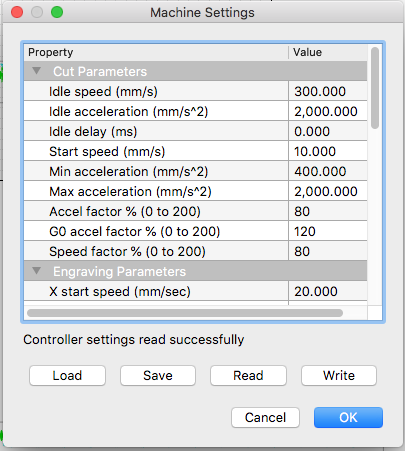Click the Property column header
Image resolution: width=405 pixels, height=451 pixels.
point(156,52)
